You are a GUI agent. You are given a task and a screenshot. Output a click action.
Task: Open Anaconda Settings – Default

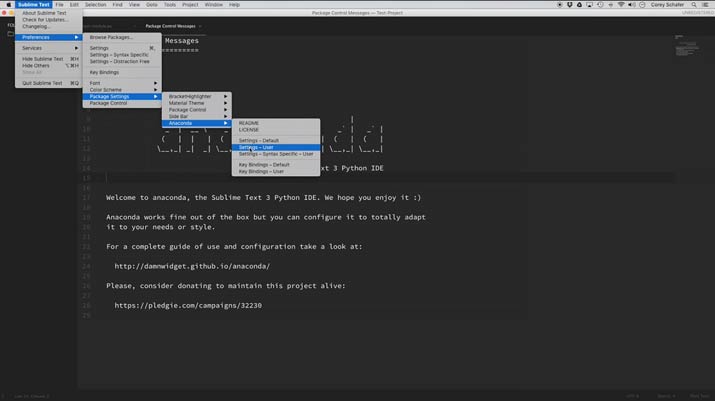(276, 141)
